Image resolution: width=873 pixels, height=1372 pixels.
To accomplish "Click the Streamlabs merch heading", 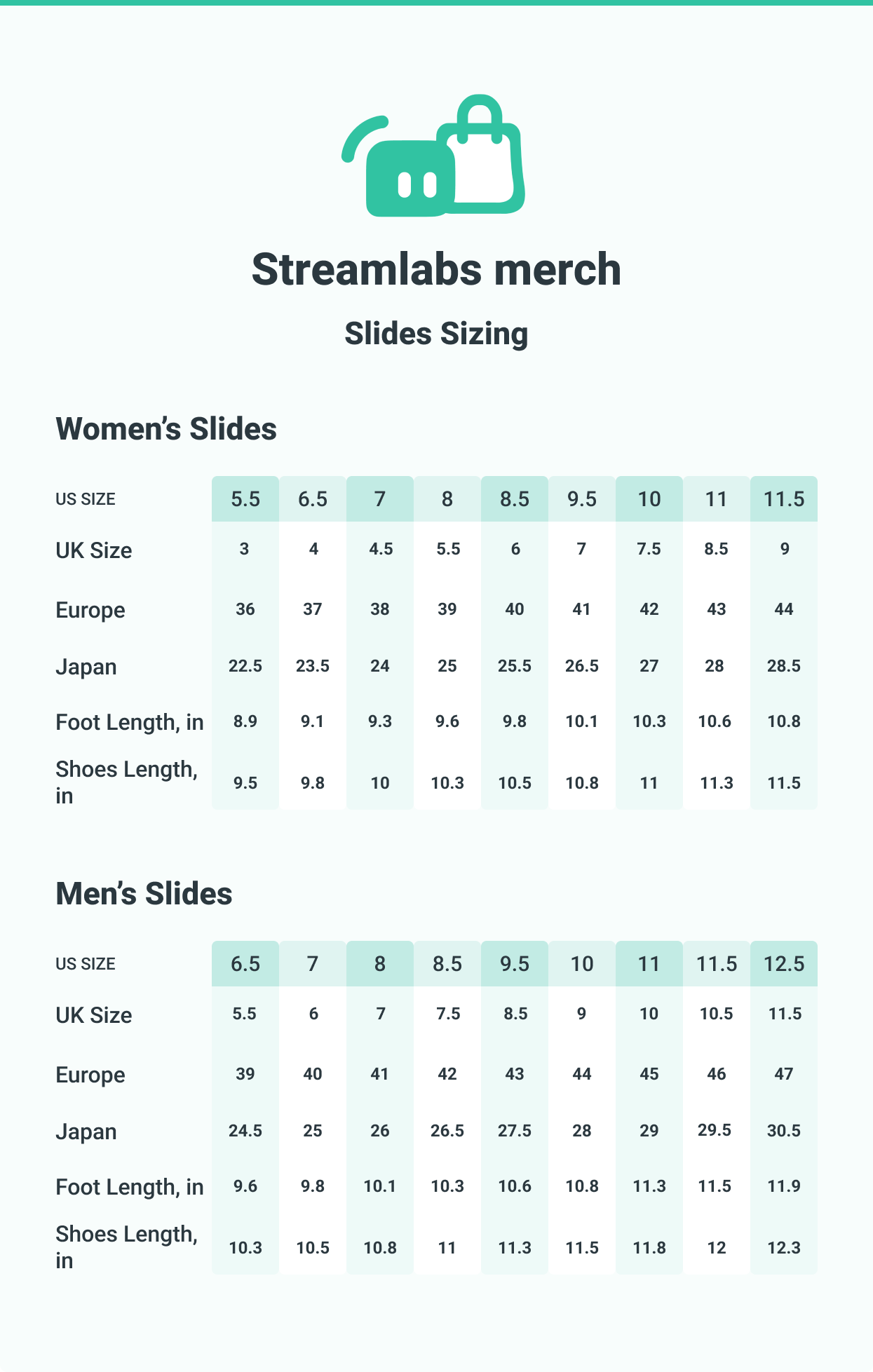I will 436,269.
